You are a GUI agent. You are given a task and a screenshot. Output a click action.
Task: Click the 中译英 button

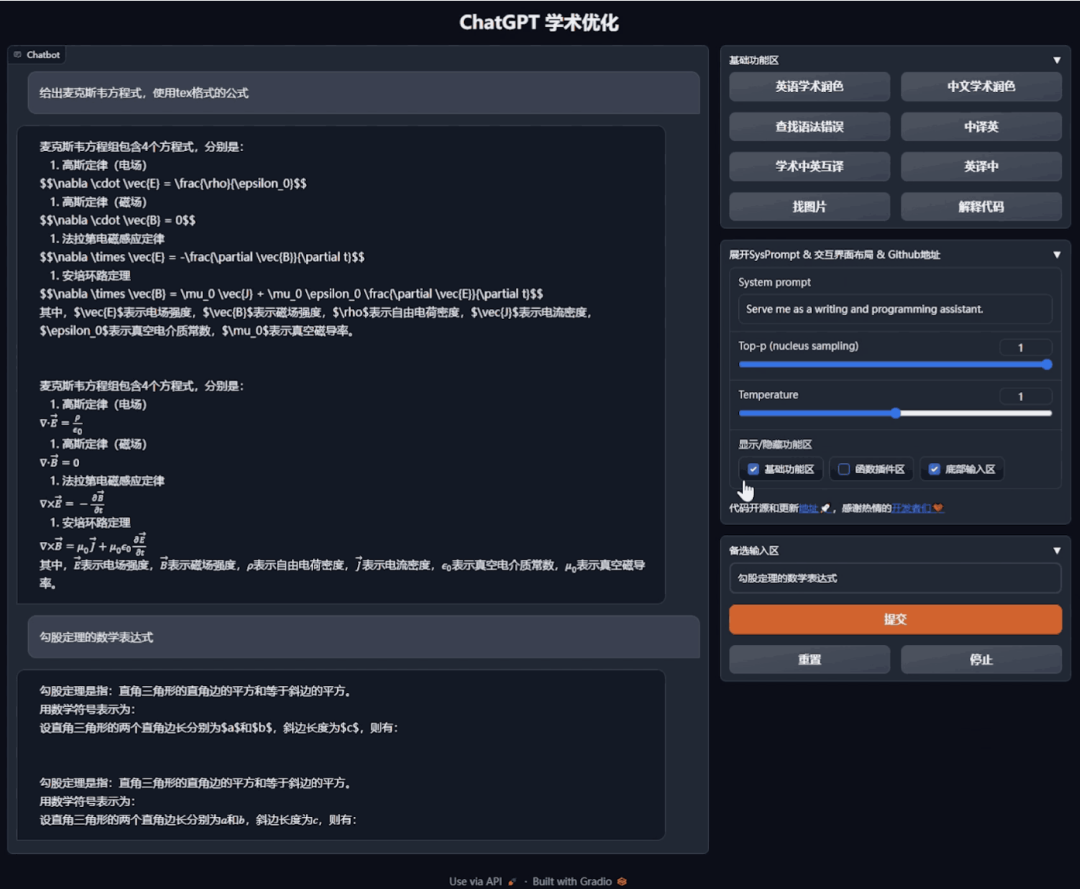coord(981,127)
